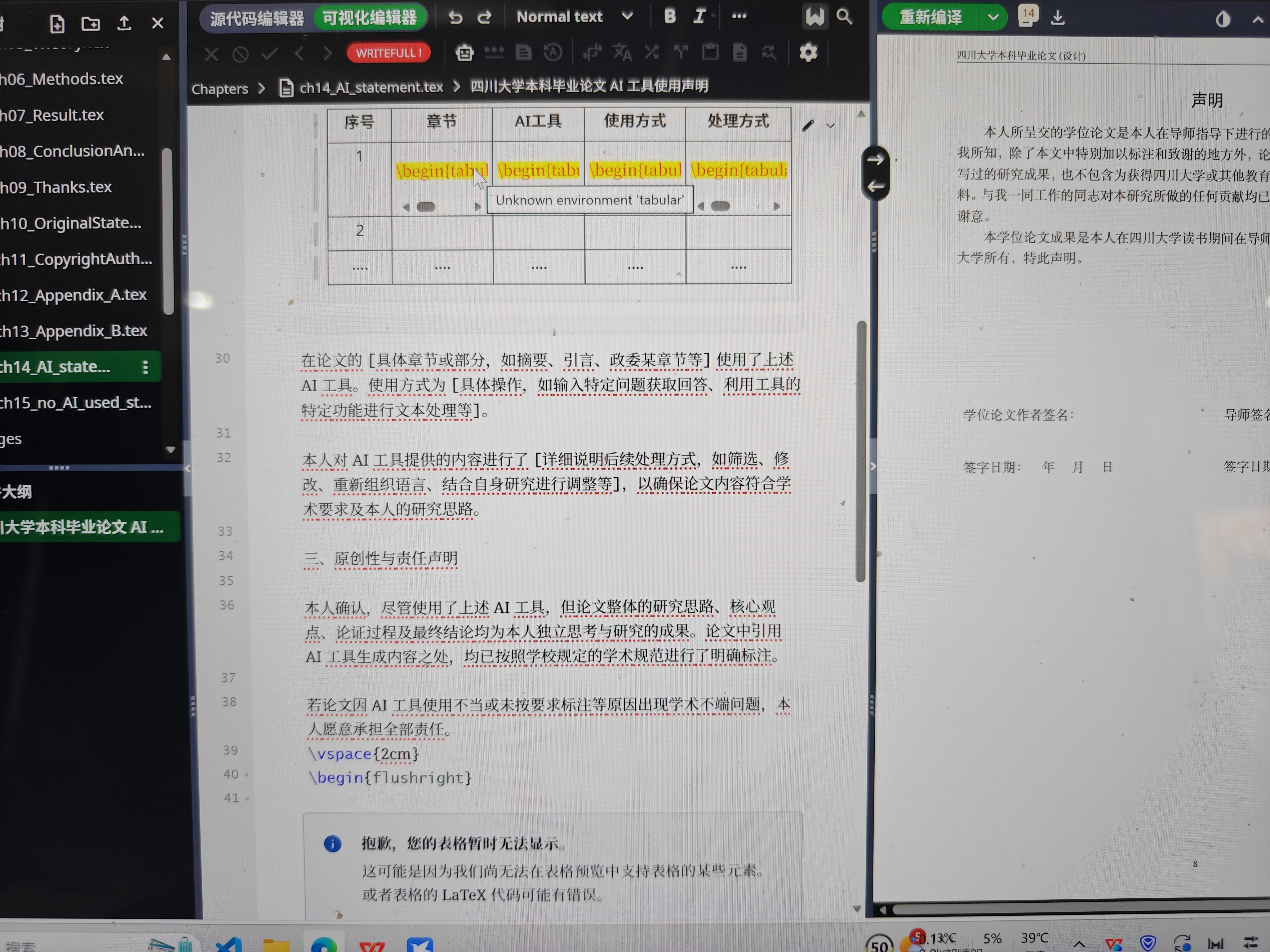Click the Writefull W icon
Viewport: 1270px width, 952px height.
click(814, 17)
